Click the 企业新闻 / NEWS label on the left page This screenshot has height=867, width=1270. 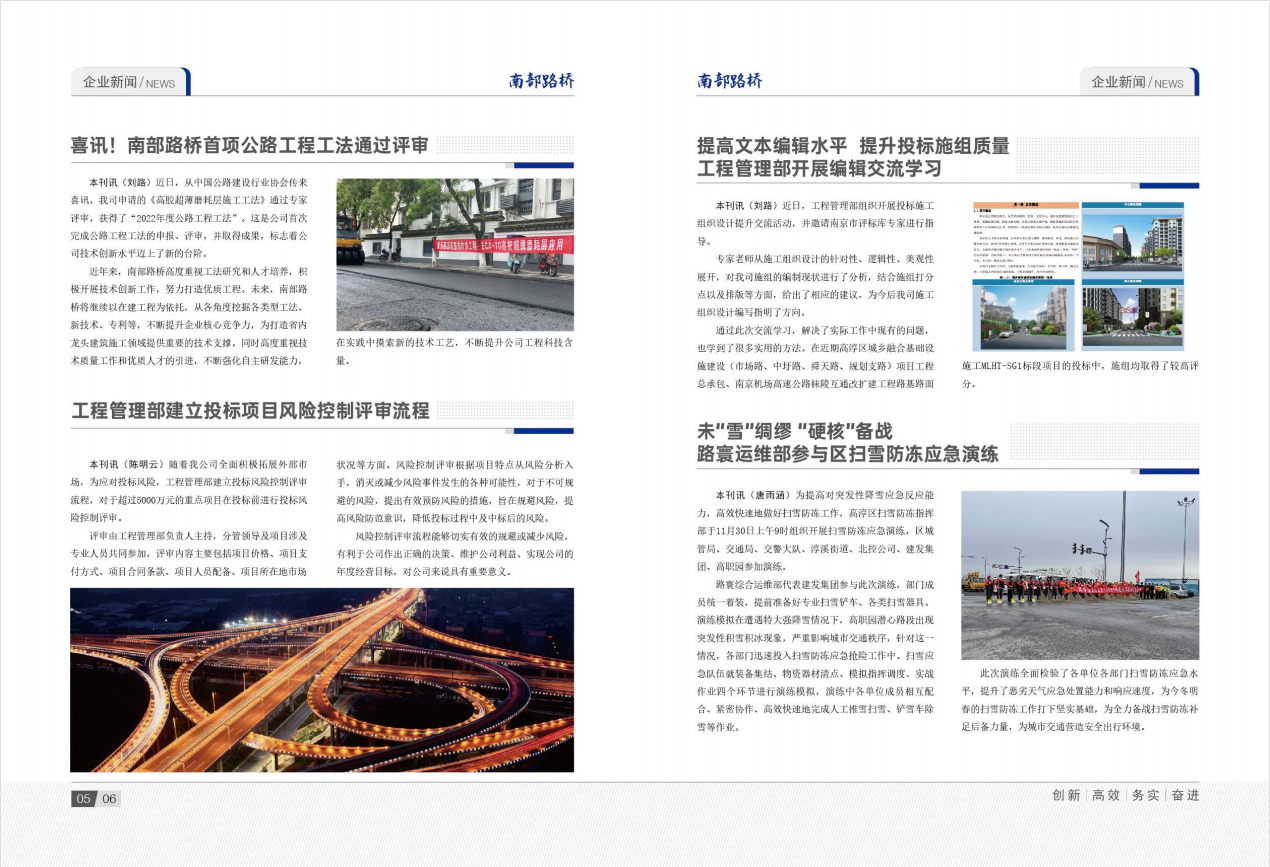click(129, 82)
